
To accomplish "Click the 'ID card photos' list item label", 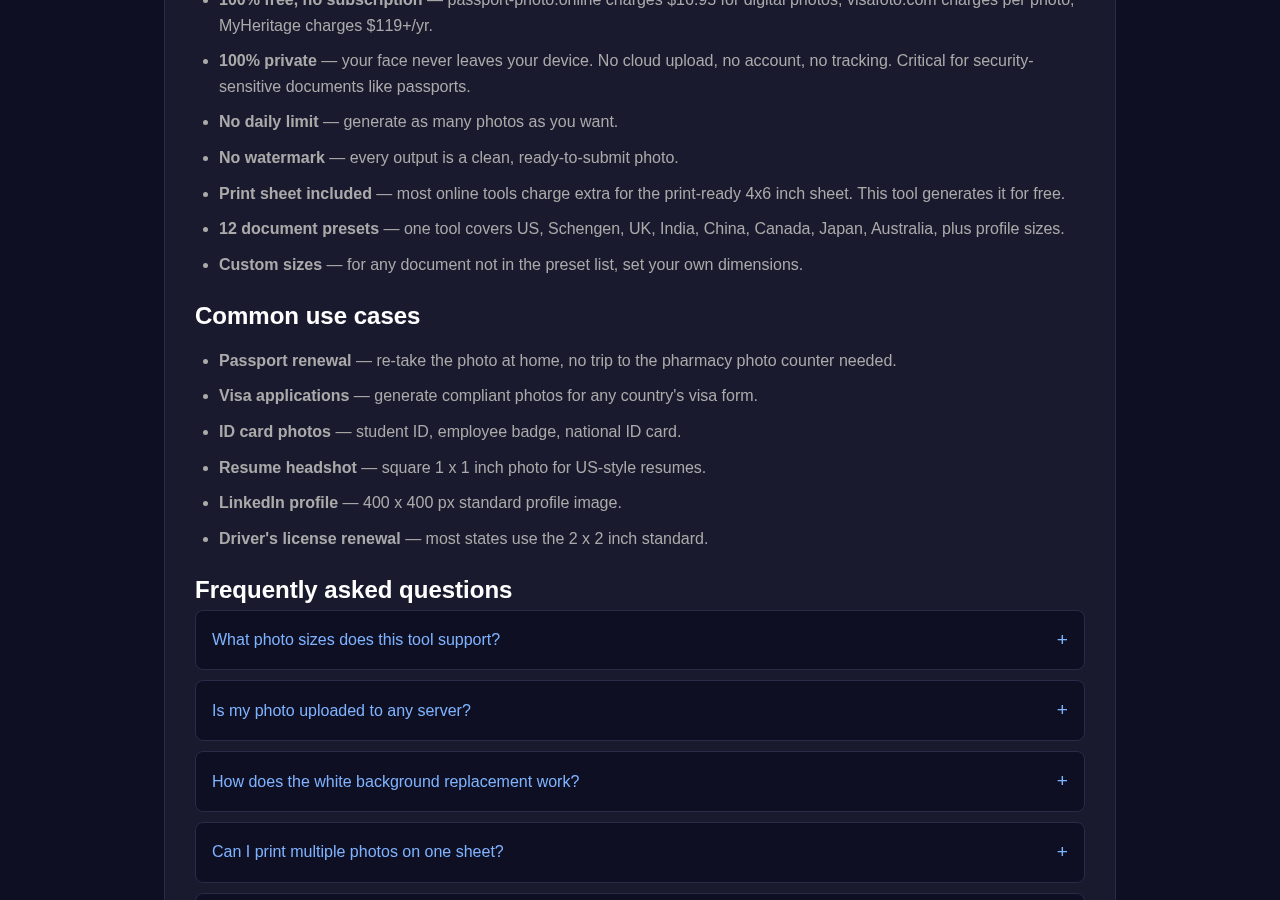I will tap(275, 432).
